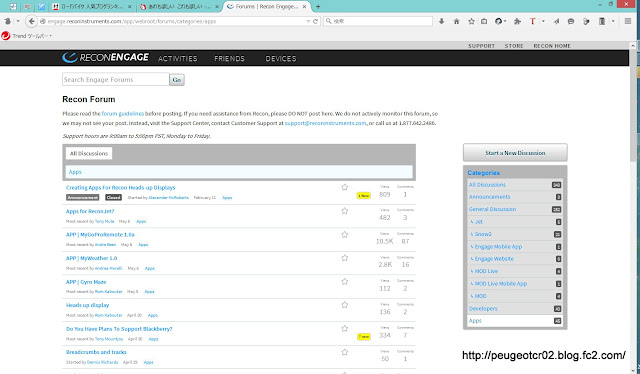This screenshot has height=374, width=640.
Task: Click the RECON HOME link
Action: click(552, 46)
